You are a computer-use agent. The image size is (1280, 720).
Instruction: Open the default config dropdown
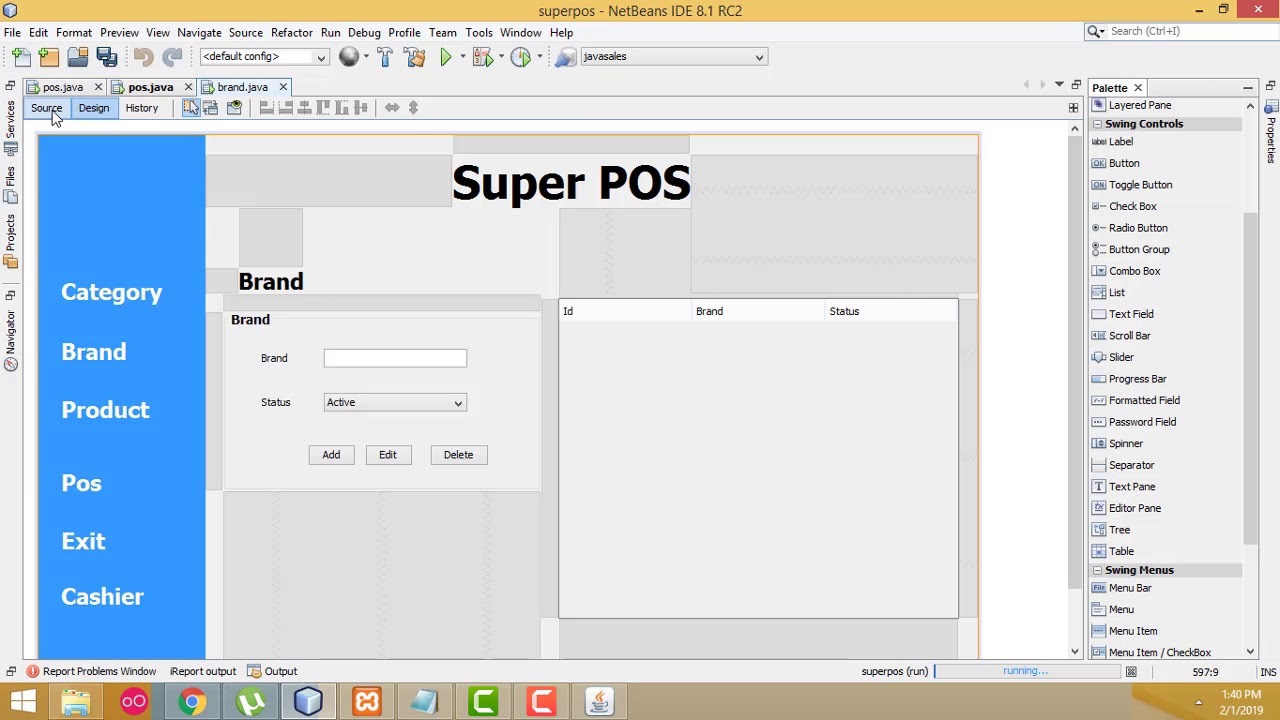[264, 57]
